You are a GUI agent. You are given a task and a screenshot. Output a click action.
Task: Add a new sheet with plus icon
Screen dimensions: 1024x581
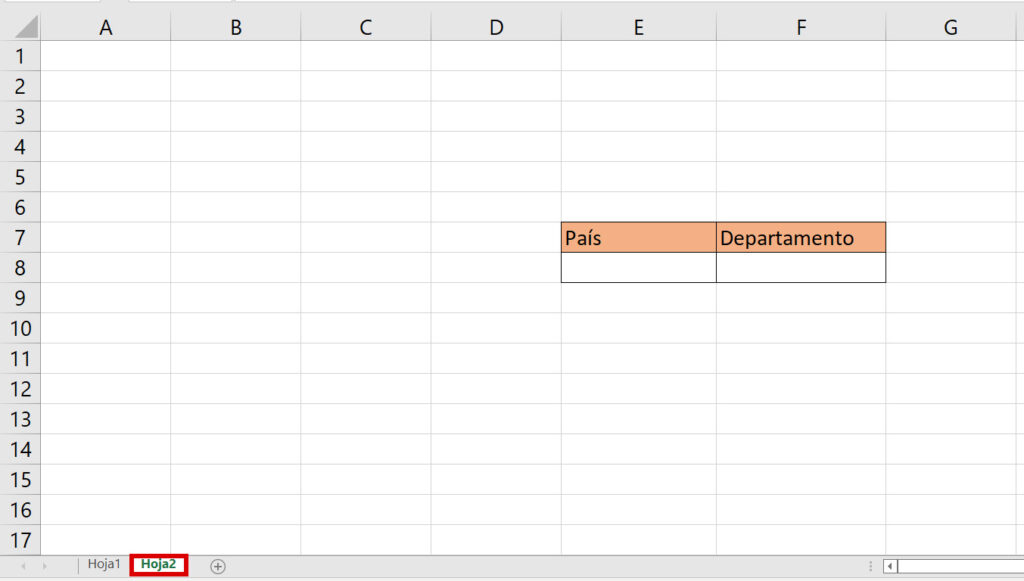pyautogui.click(x=218, y=566)
